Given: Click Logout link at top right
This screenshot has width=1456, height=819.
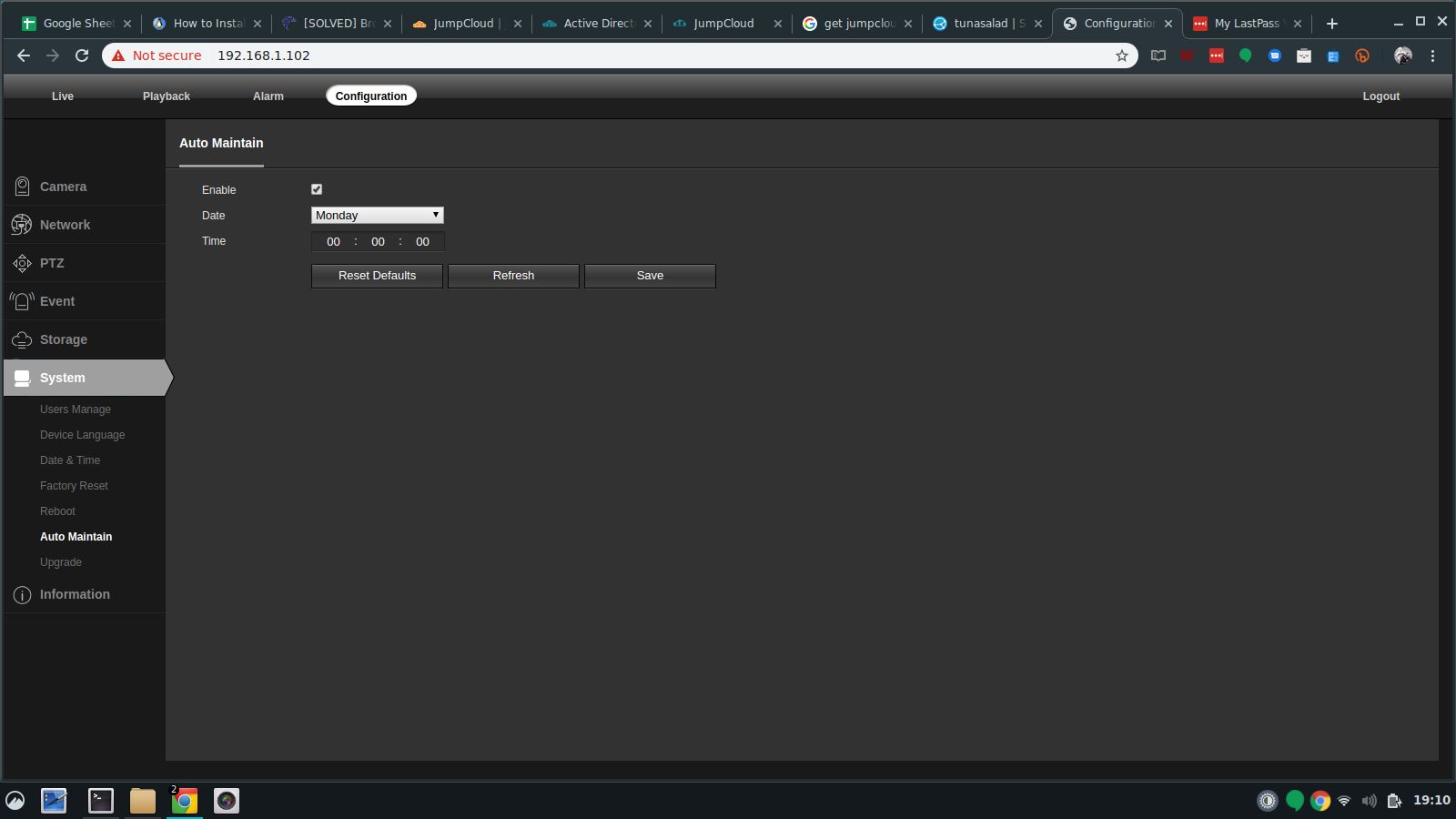Looking at the screenshot, I should 1380,96.
